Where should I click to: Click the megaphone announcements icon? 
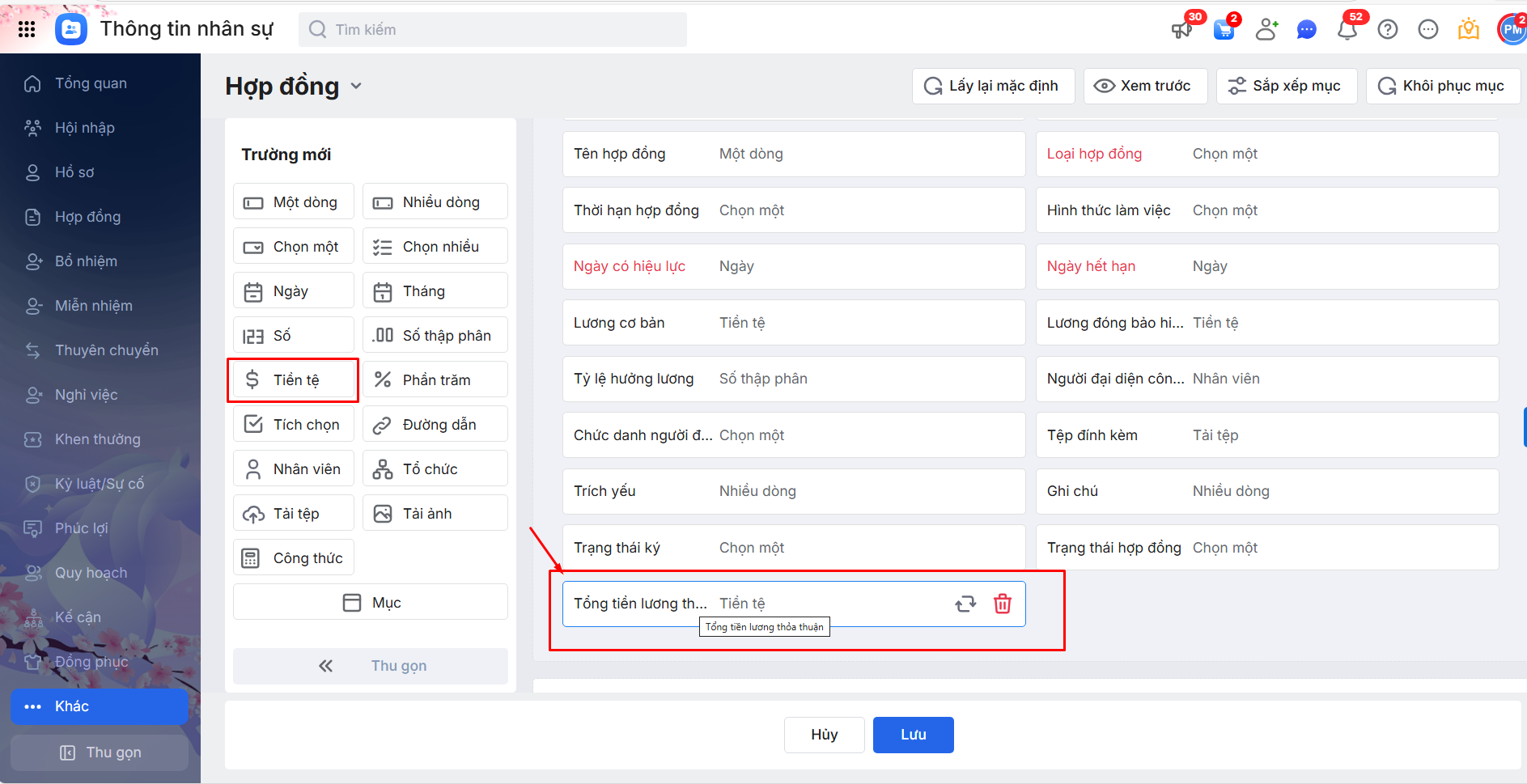point(1181,30)
